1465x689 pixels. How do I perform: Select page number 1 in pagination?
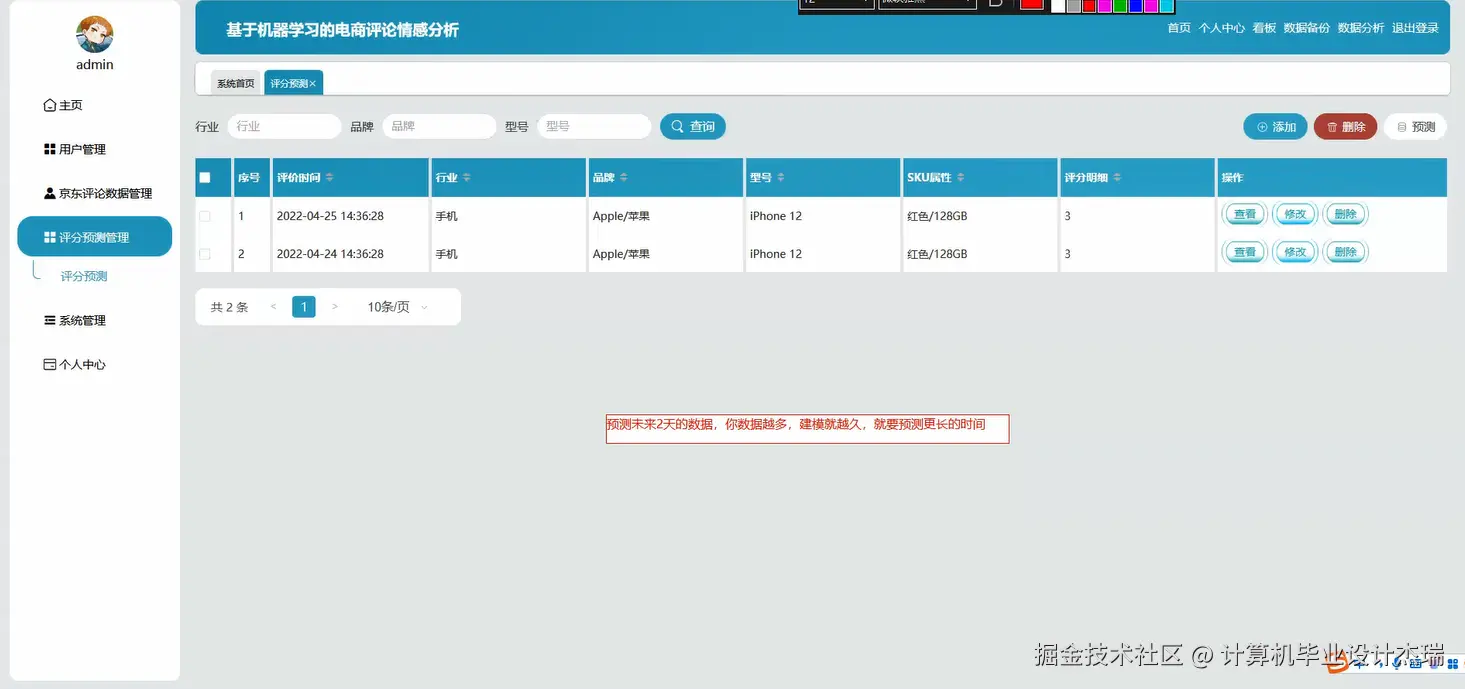[x=304, y=307]
